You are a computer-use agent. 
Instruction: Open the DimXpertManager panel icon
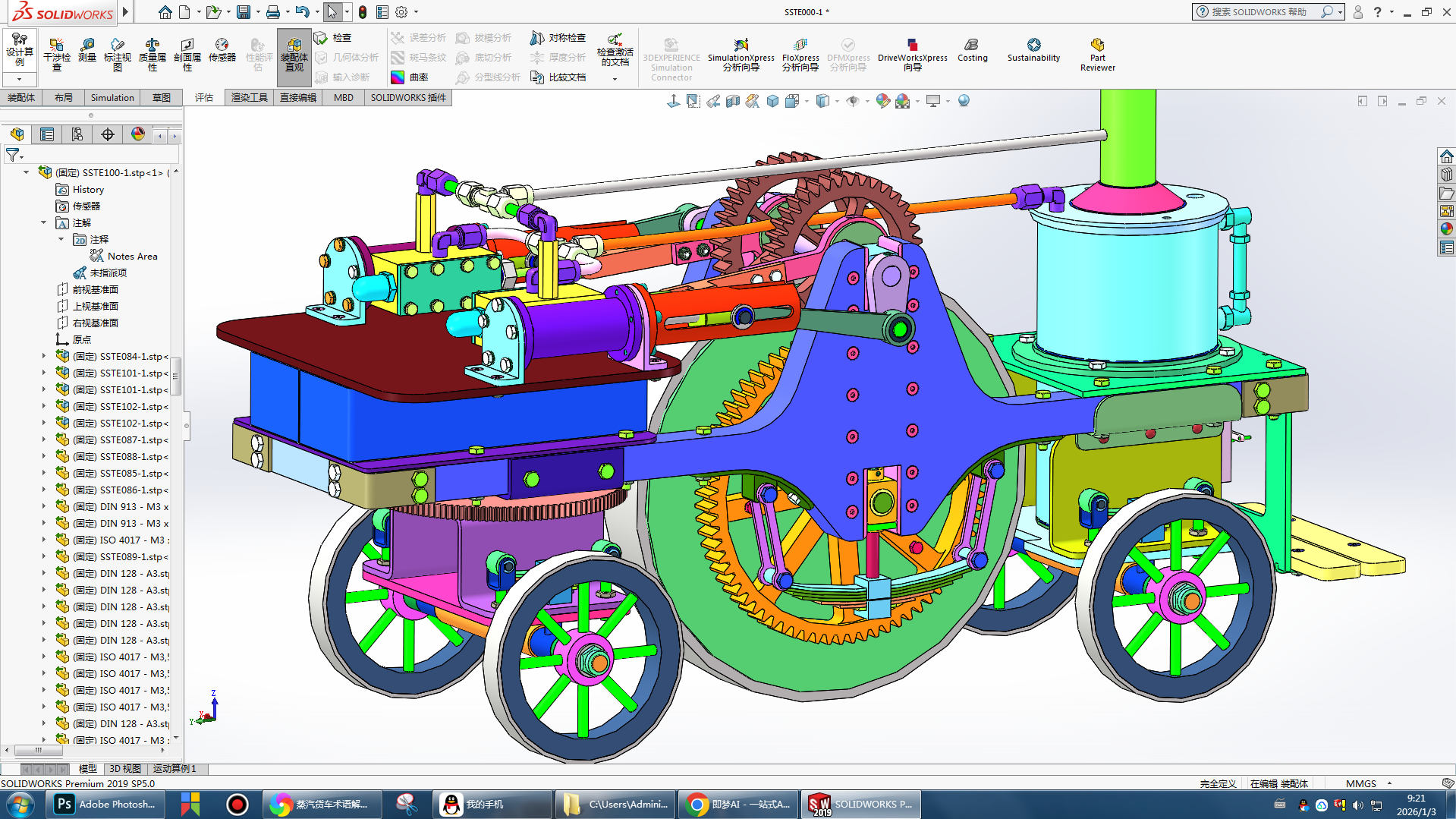pyautogui.click(x=108, y=134)
